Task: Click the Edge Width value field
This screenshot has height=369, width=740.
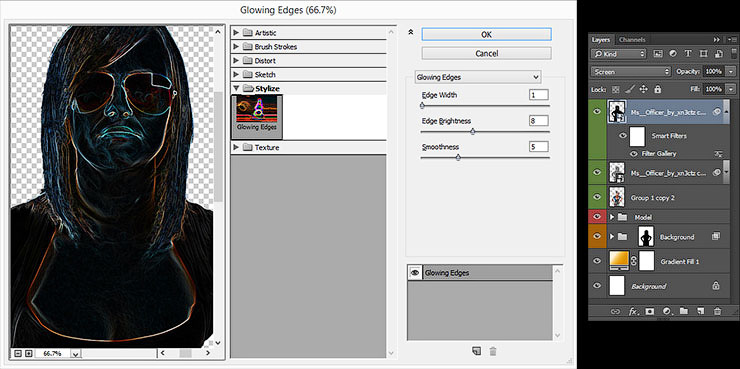Action: 538,95
